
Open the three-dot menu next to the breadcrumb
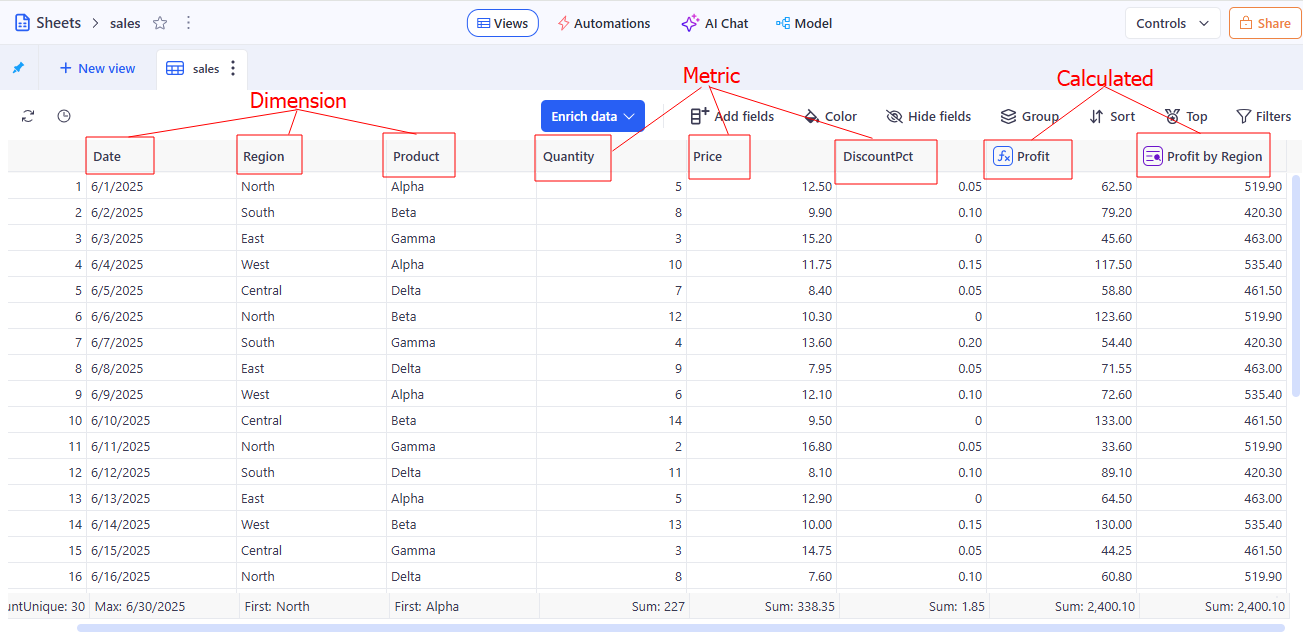pos(189,23)
